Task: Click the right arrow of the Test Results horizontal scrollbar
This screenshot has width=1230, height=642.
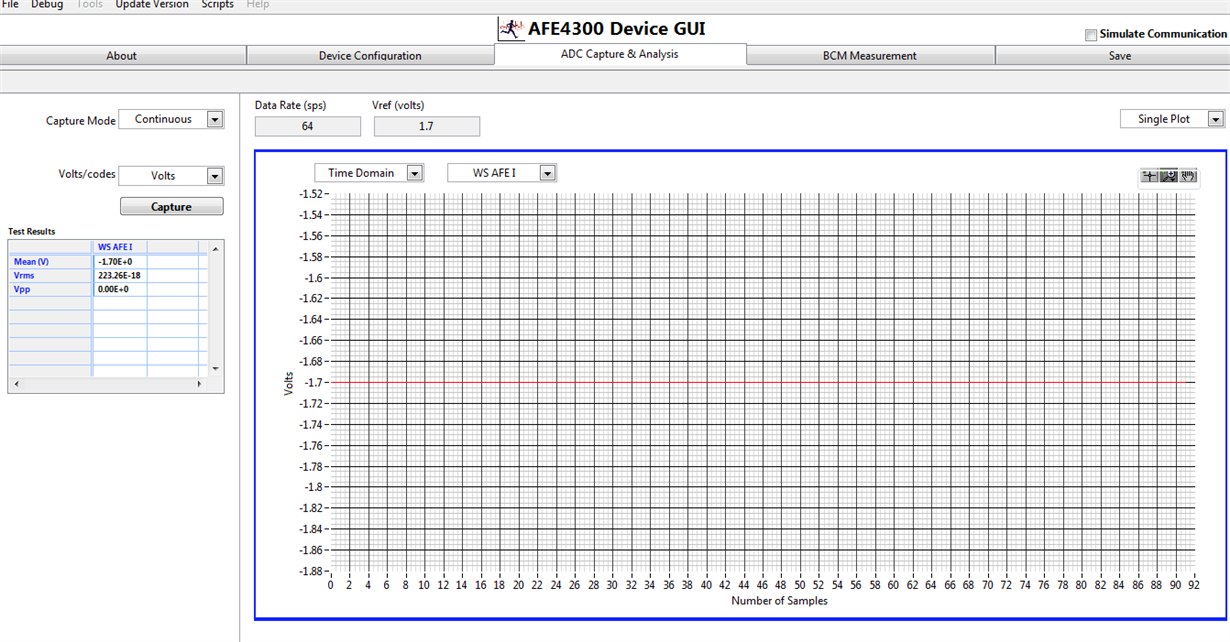Action: [199, 384]
